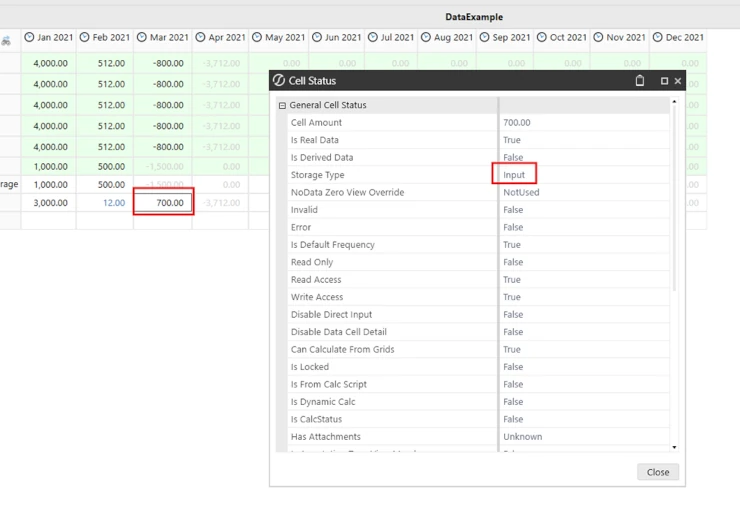Screen dimensions: 740x518
Task: Maximize the Cell Status dialog
Action: pyautogui.click(x=664, y=81)
